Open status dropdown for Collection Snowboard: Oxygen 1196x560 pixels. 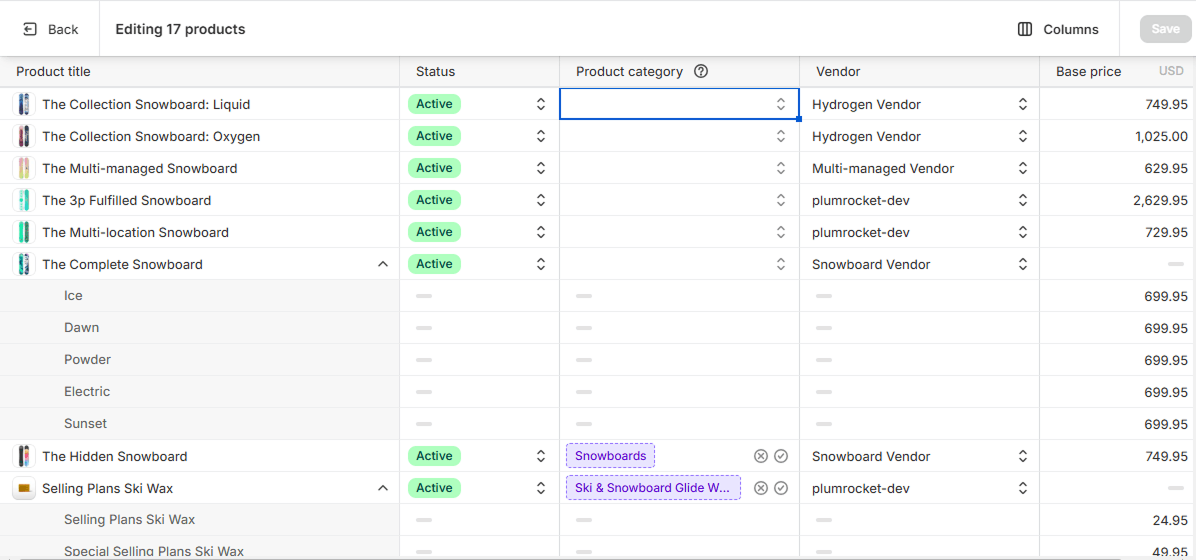[x=541, y=136]
